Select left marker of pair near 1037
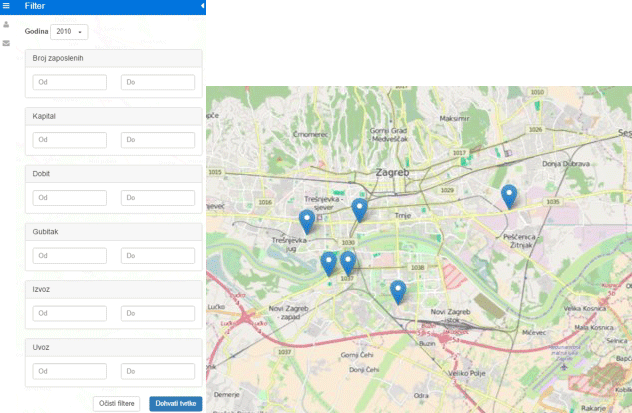Viewport: 632px width, 413px height. tap(328, 264)
